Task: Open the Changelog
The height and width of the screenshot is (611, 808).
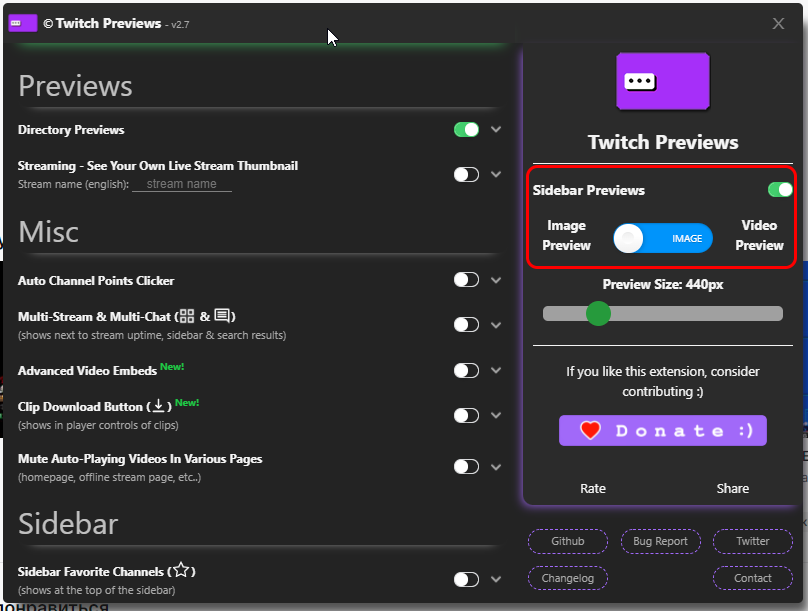Action: pyautogui.click(x=567, y=578)
